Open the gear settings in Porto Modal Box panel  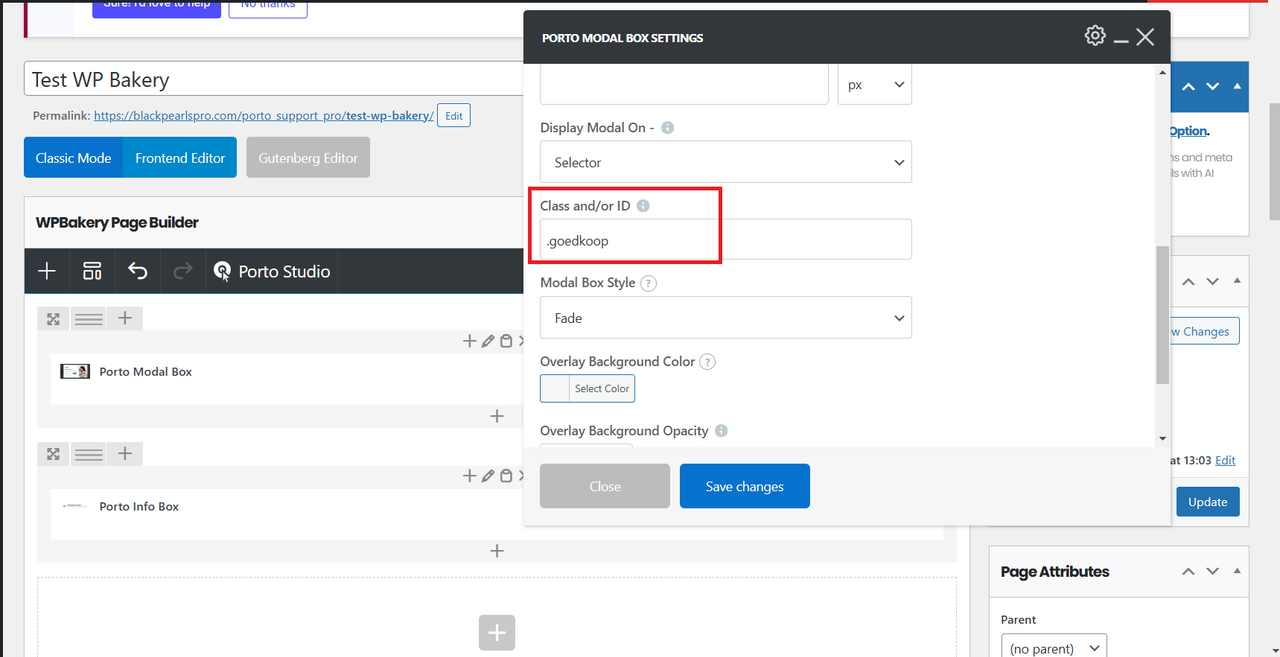(1095, 36)
